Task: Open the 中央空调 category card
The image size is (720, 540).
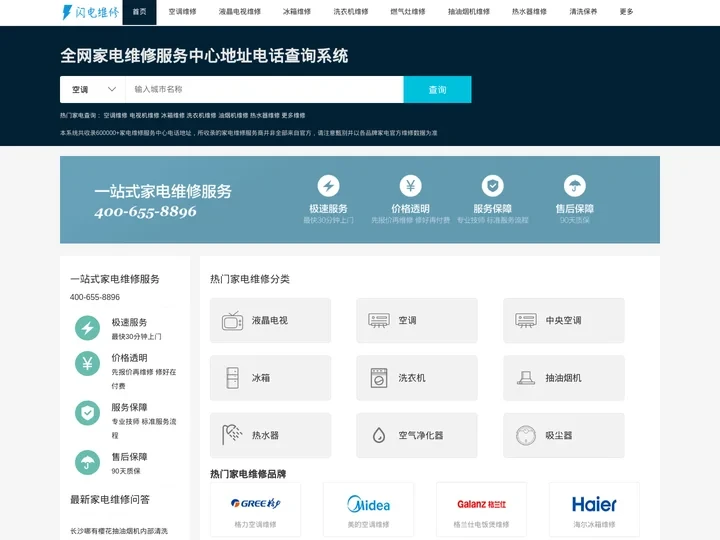Action: tap(564, 321)
